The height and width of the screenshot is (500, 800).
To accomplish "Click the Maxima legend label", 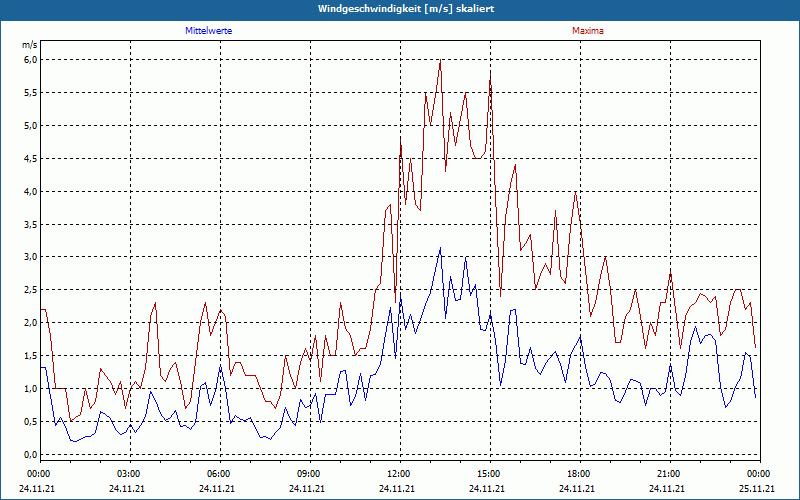I will click(x=588, y=31).
